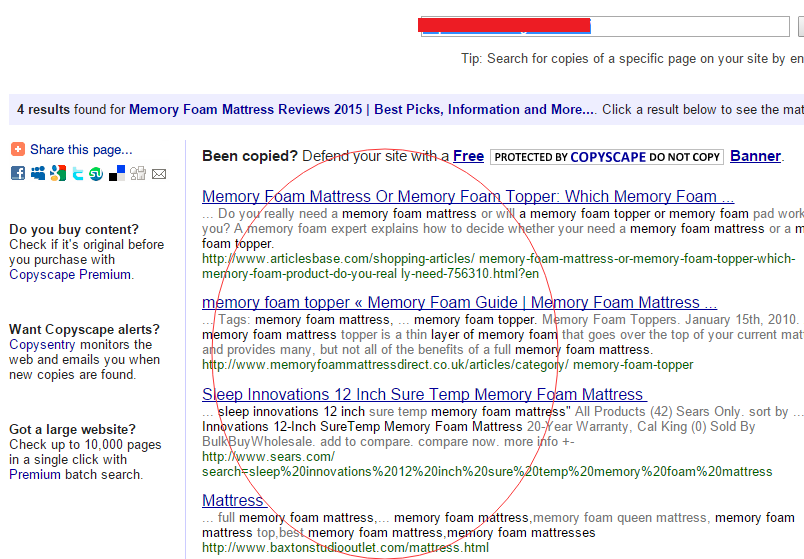Click the sears.com result URL
This screenshot has width=804, height=559.
click(x=487, y=464)
